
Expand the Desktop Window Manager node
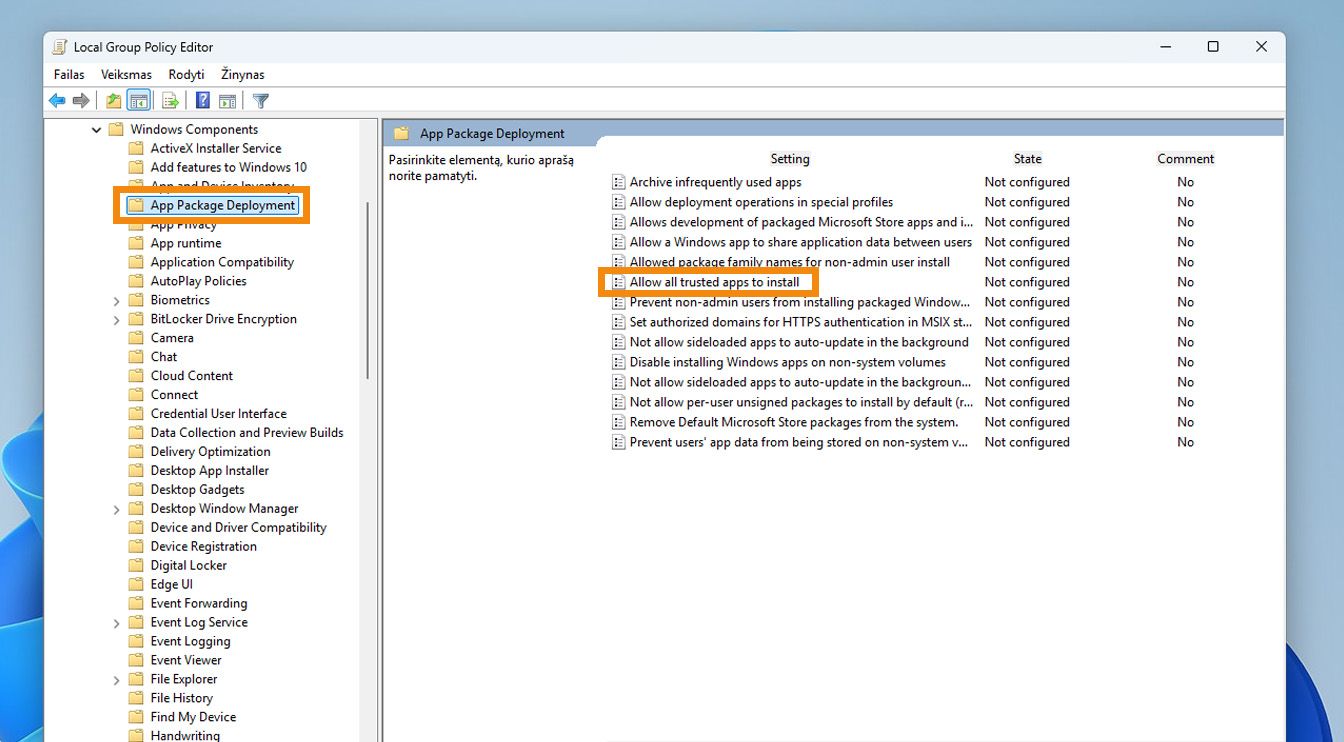tap(116, 510)
